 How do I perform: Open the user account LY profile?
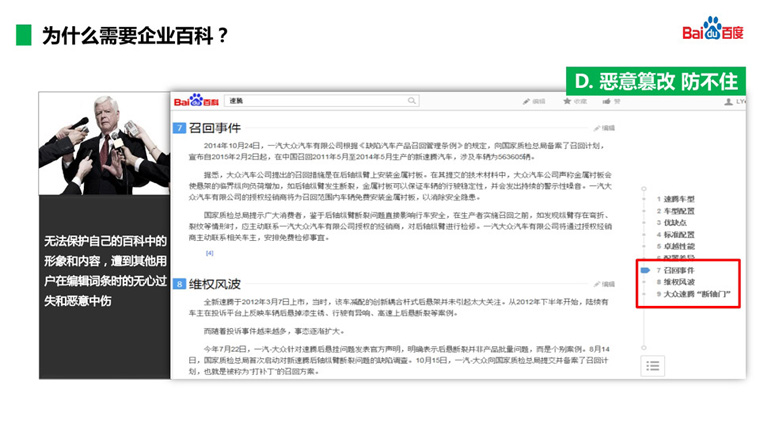click(x=735, y=101)
